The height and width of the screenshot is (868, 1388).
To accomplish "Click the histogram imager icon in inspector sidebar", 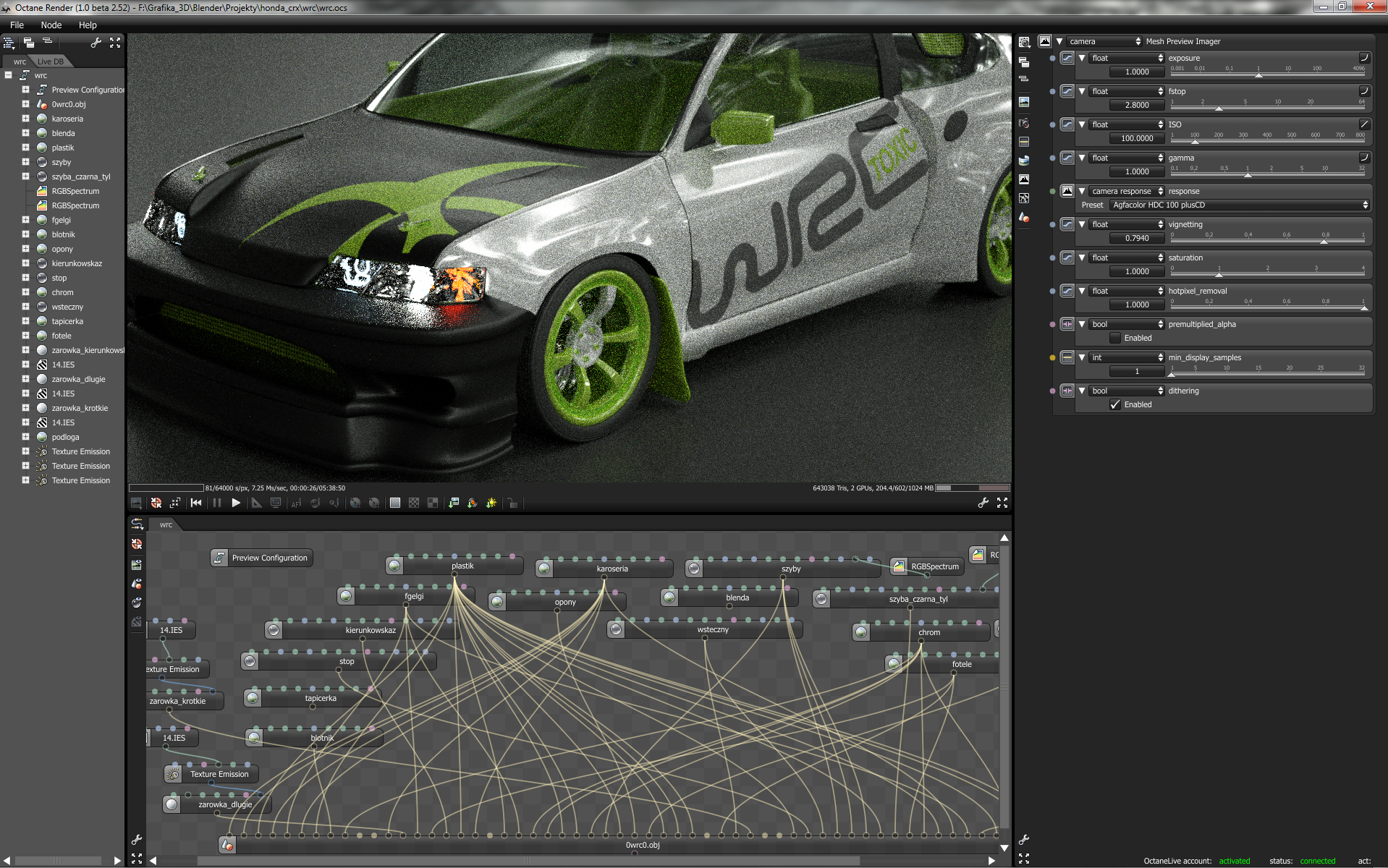I will point(1024,179).
